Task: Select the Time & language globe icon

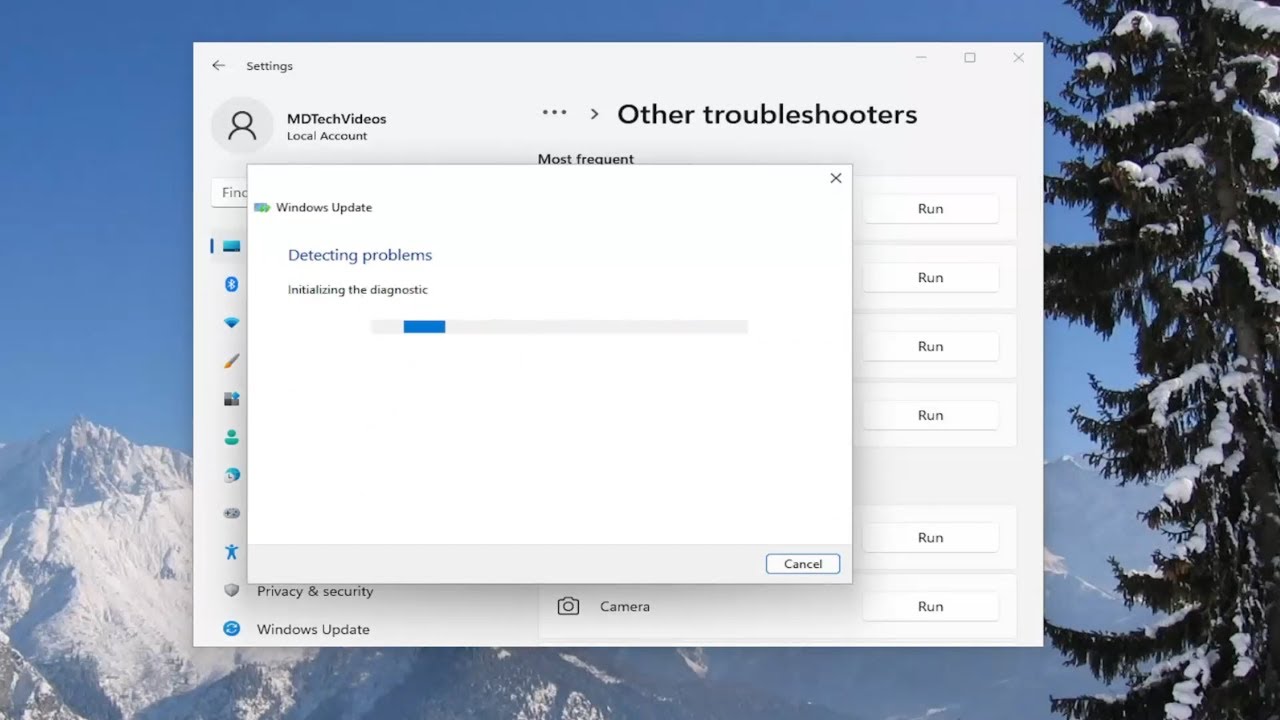Action: pyautogui.click(x=232, y=475)
